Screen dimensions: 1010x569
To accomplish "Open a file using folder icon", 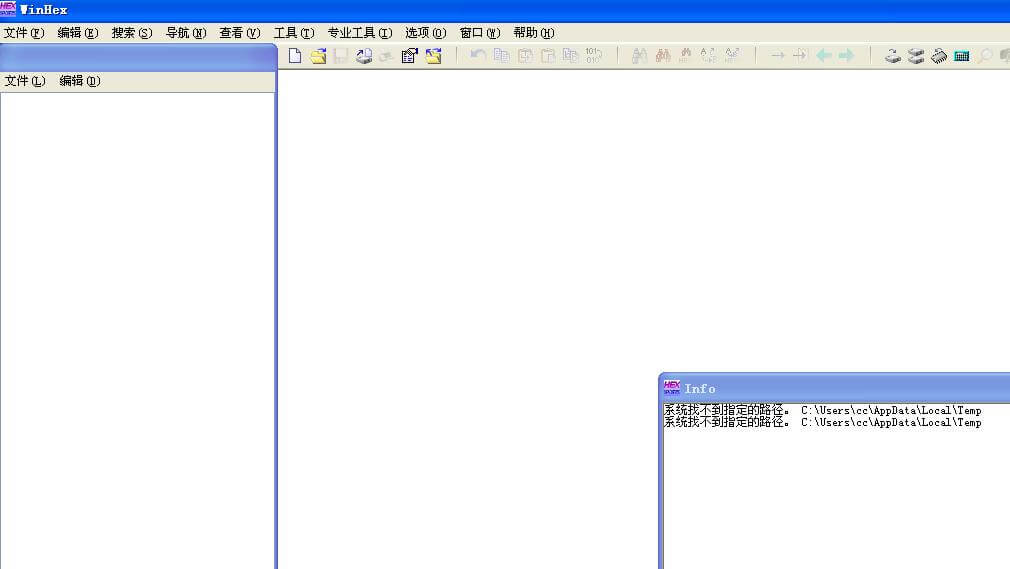I will (318, 55).
